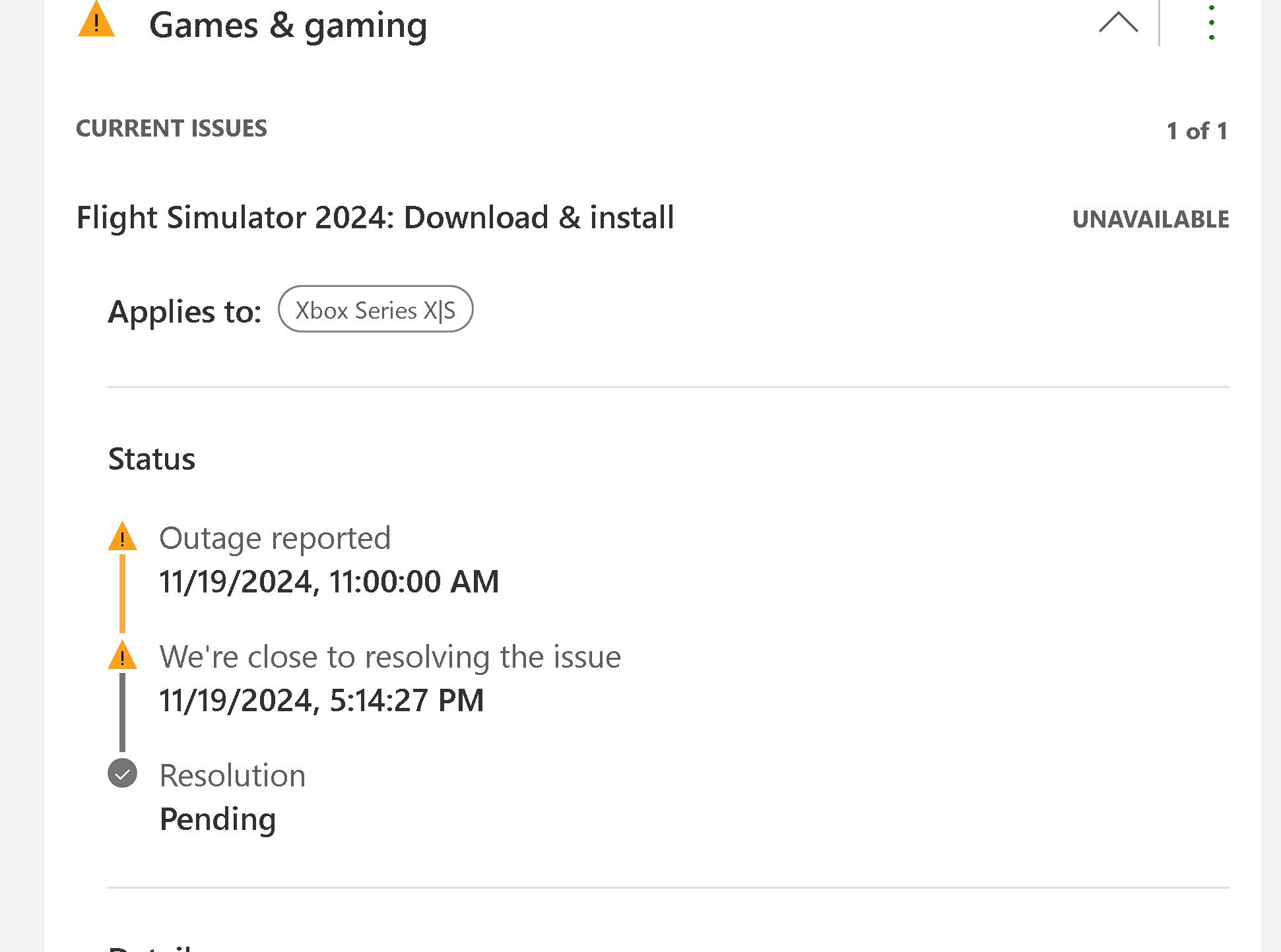Click the Resolution checkmark icon

(x=122, y=773)
